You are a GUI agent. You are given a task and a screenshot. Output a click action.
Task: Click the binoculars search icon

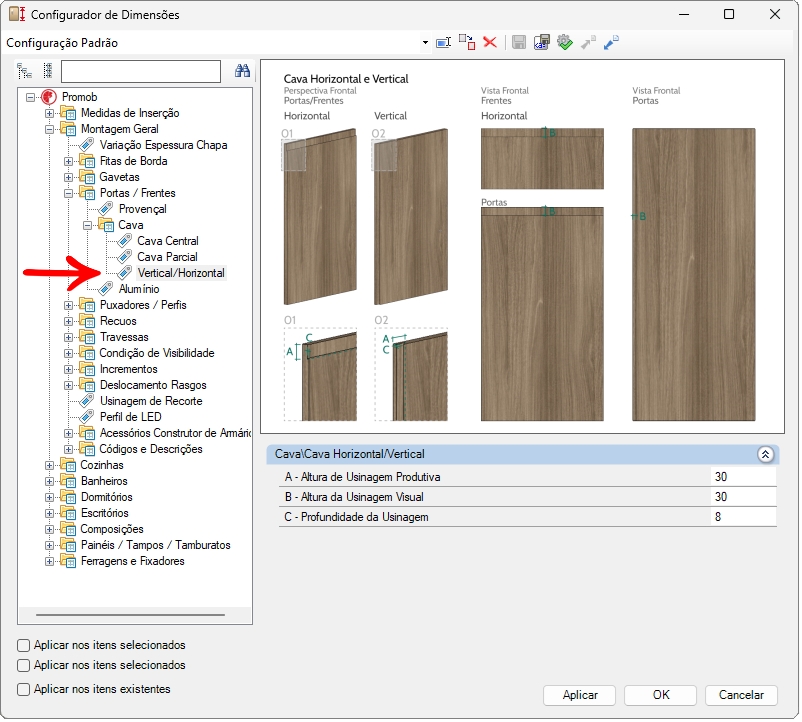point(241,71)
